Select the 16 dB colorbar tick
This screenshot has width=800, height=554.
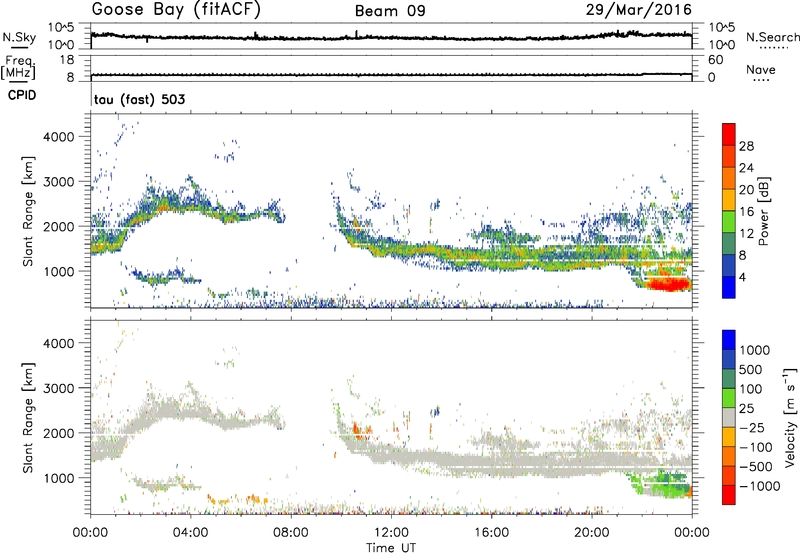pos(746,212)
